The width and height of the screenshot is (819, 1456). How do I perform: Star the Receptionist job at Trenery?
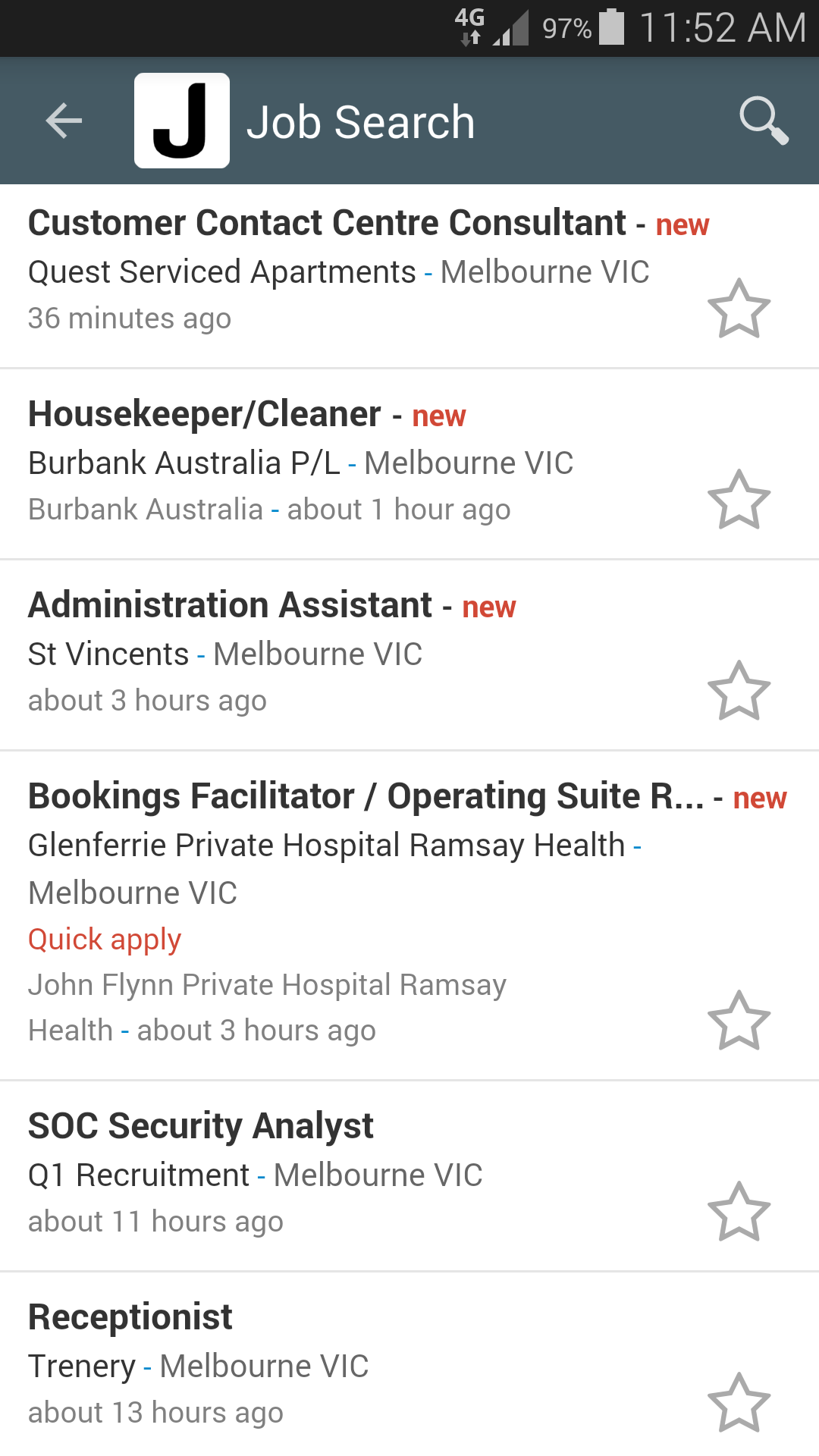[739, 1402]
